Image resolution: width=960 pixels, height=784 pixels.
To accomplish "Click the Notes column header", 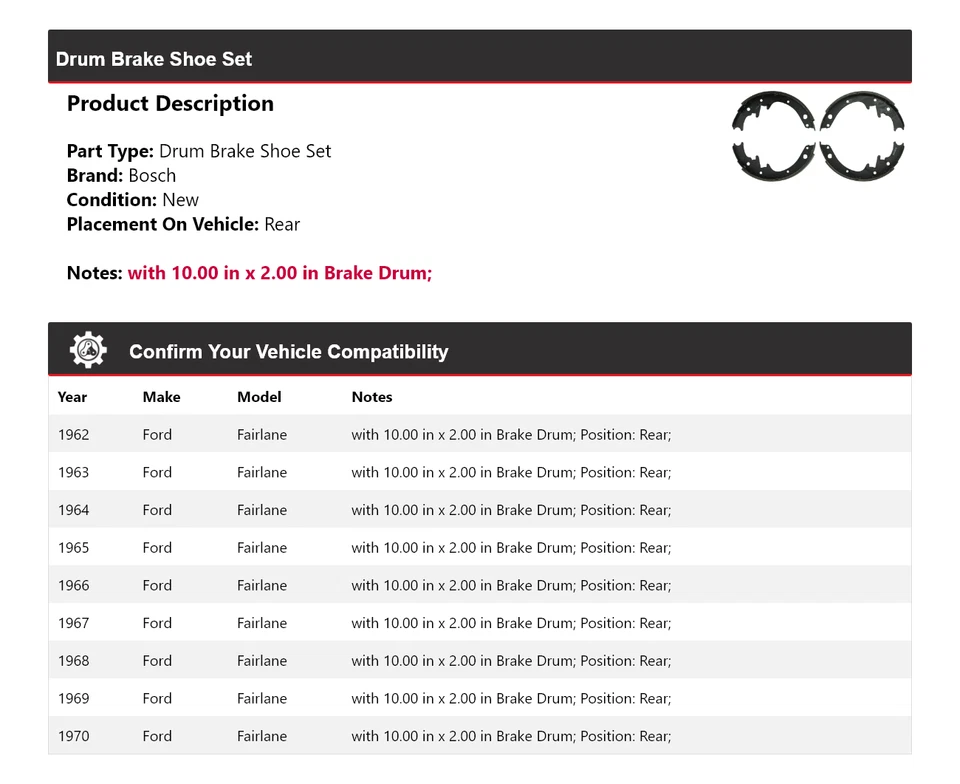I will (371, 397).
